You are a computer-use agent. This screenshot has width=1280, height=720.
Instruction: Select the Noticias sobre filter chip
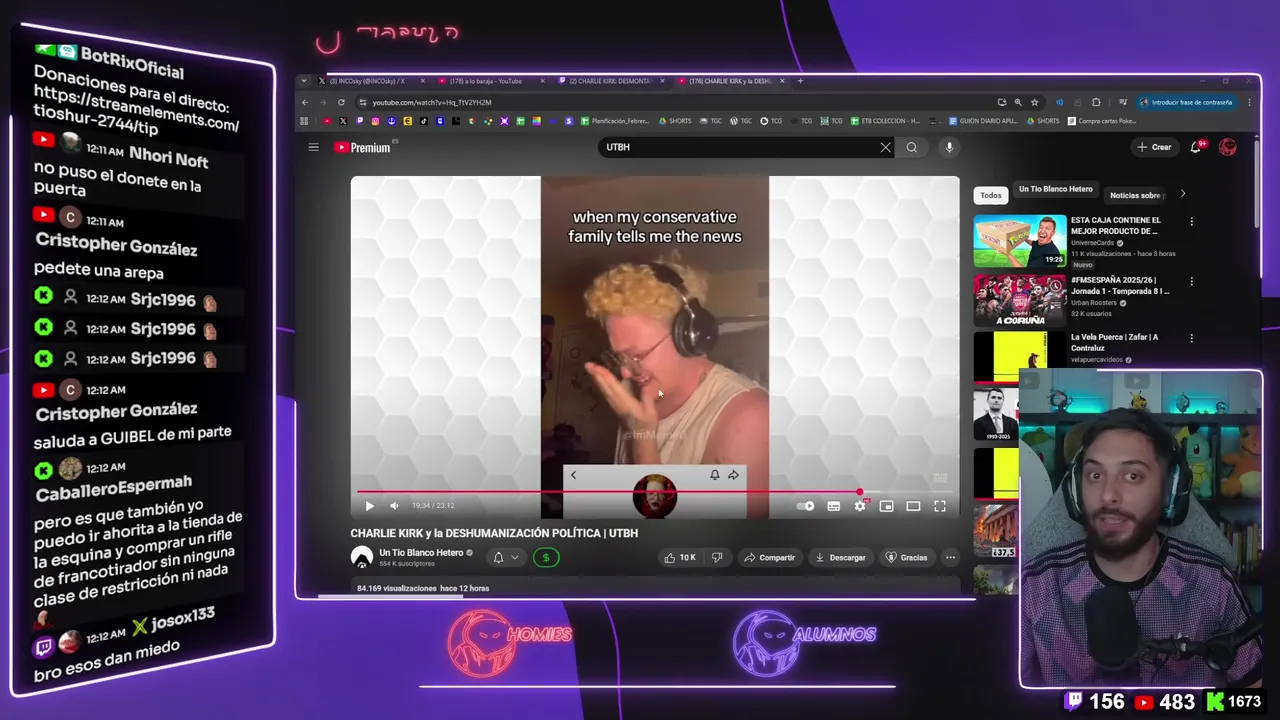coord(1136,195)
